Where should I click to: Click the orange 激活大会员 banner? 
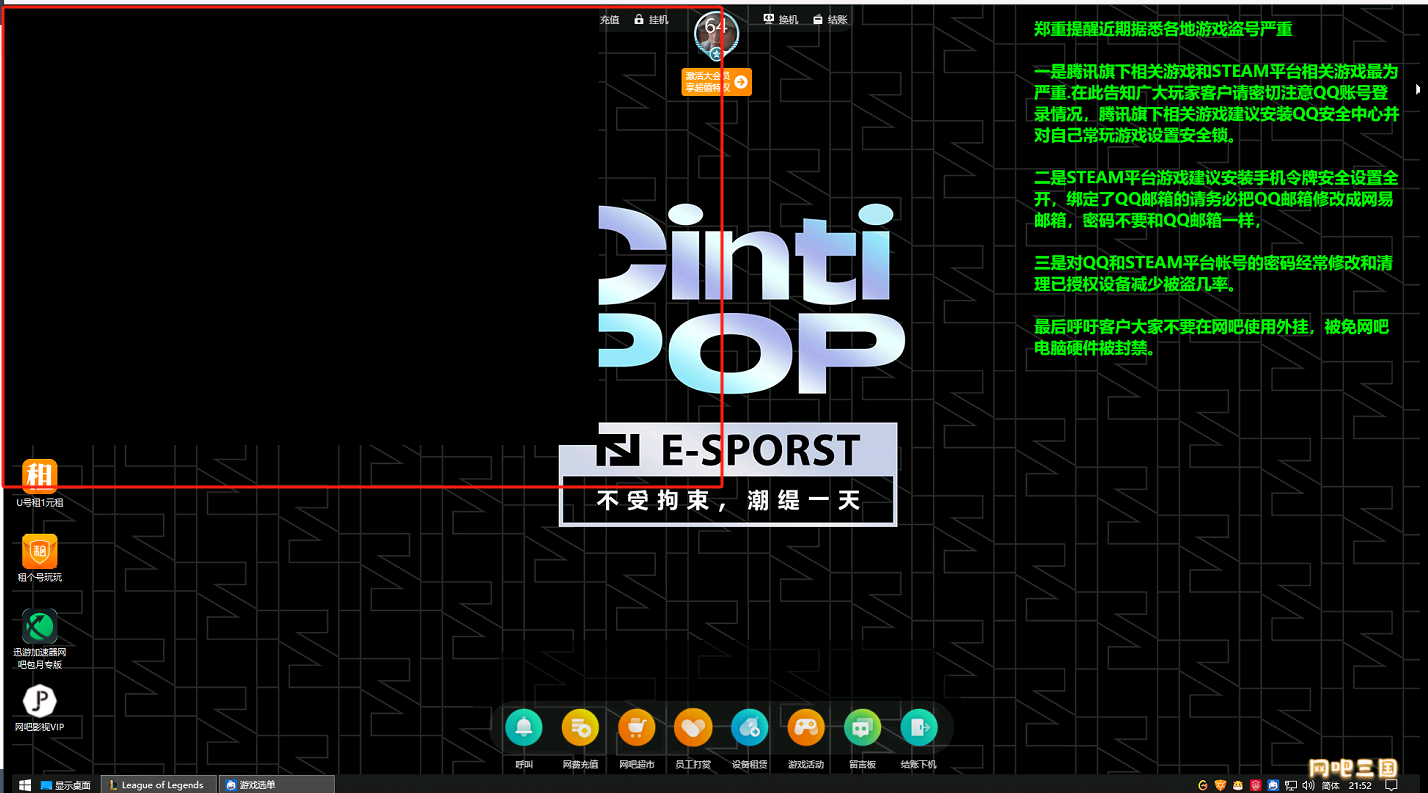point(717,82)
